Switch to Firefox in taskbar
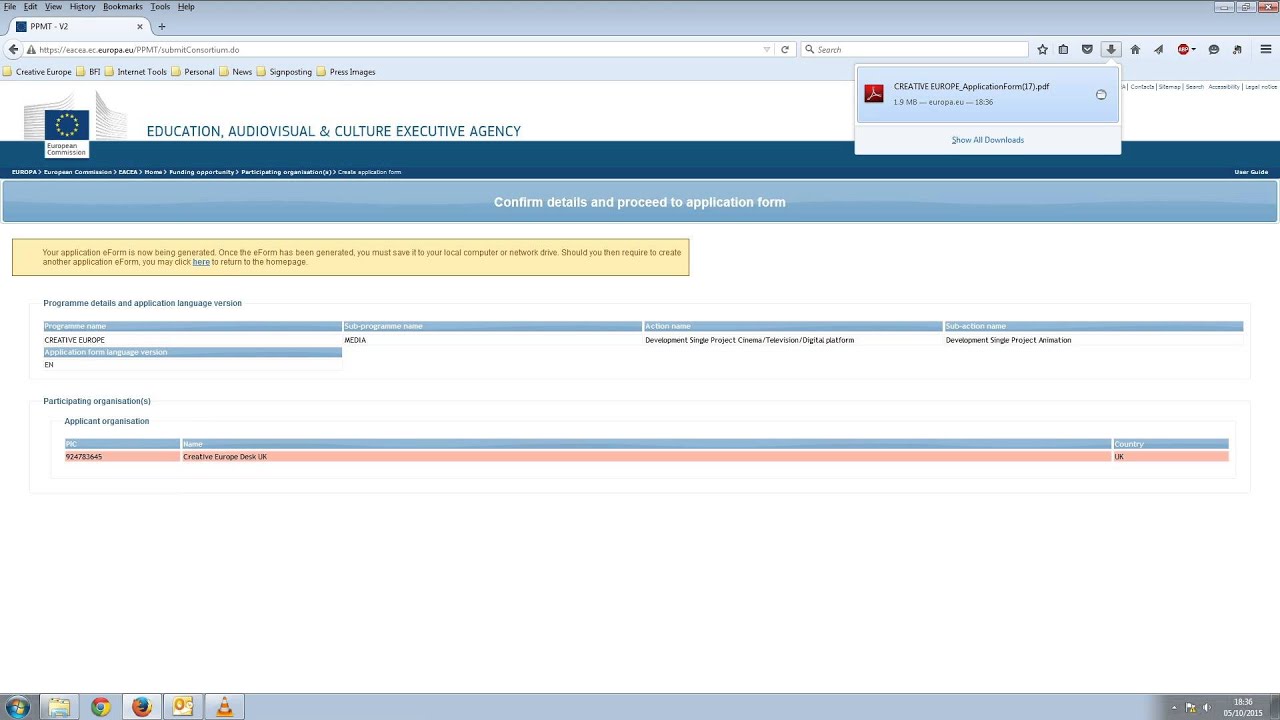Image resolution: width=1280 pixels, height=720 pixels. [x=141, y=707]
